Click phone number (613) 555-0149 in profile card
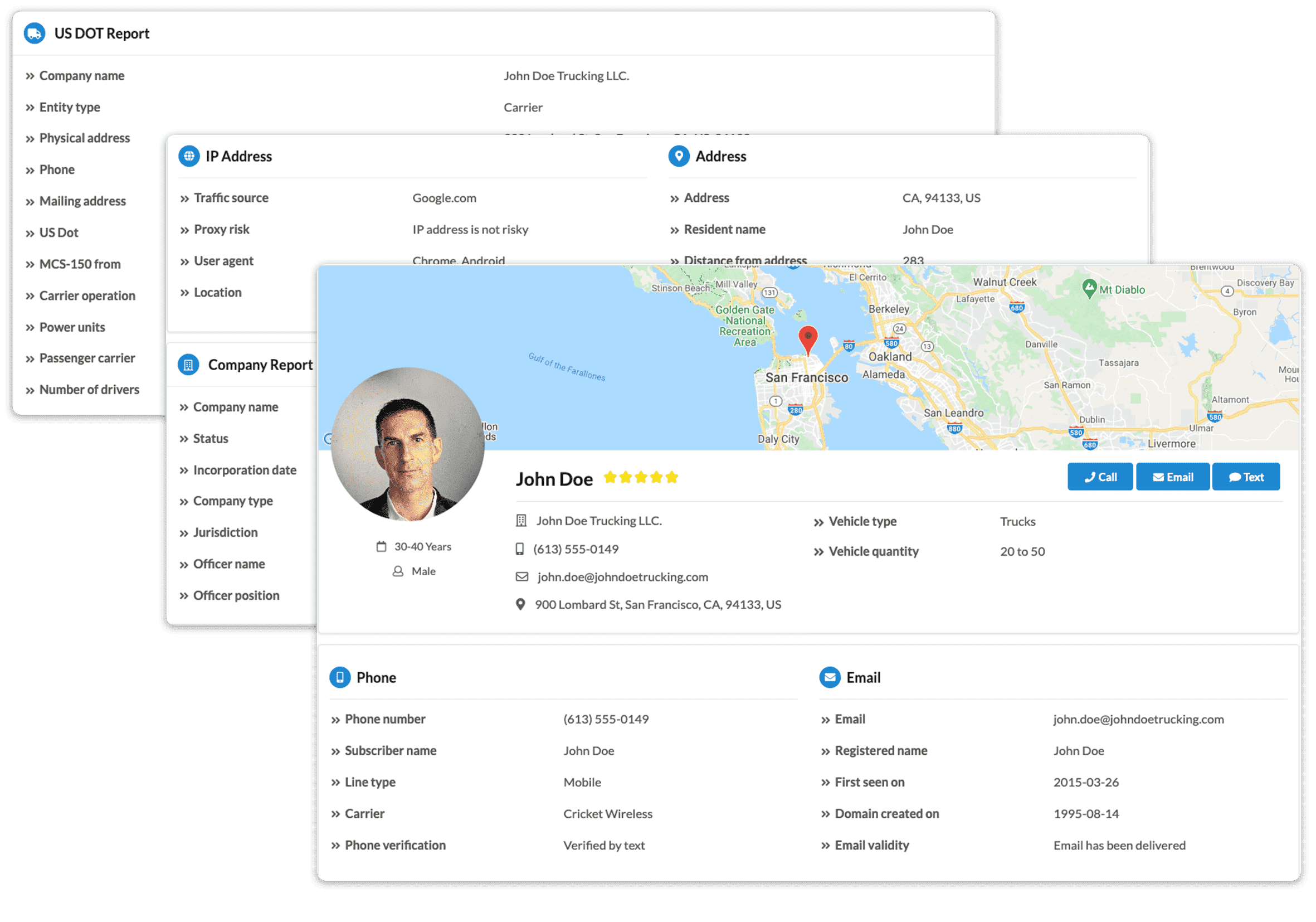This screenshot has height=922, width=1316. (x=576, y=549)
